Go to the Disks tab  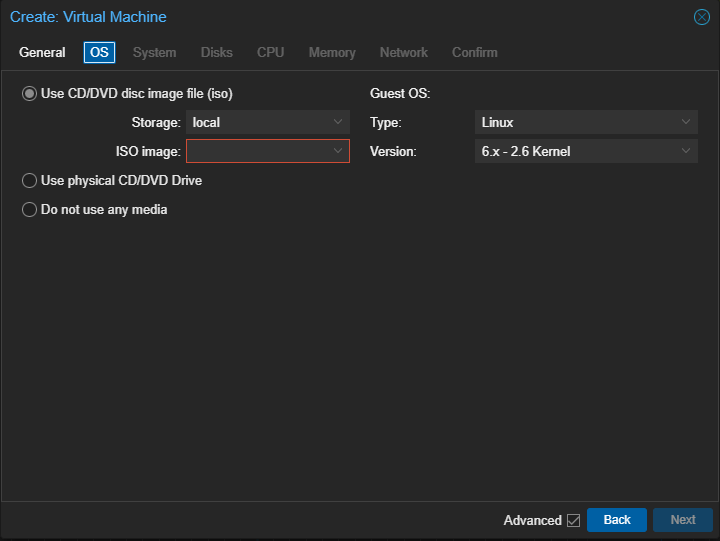click(217, 52)
